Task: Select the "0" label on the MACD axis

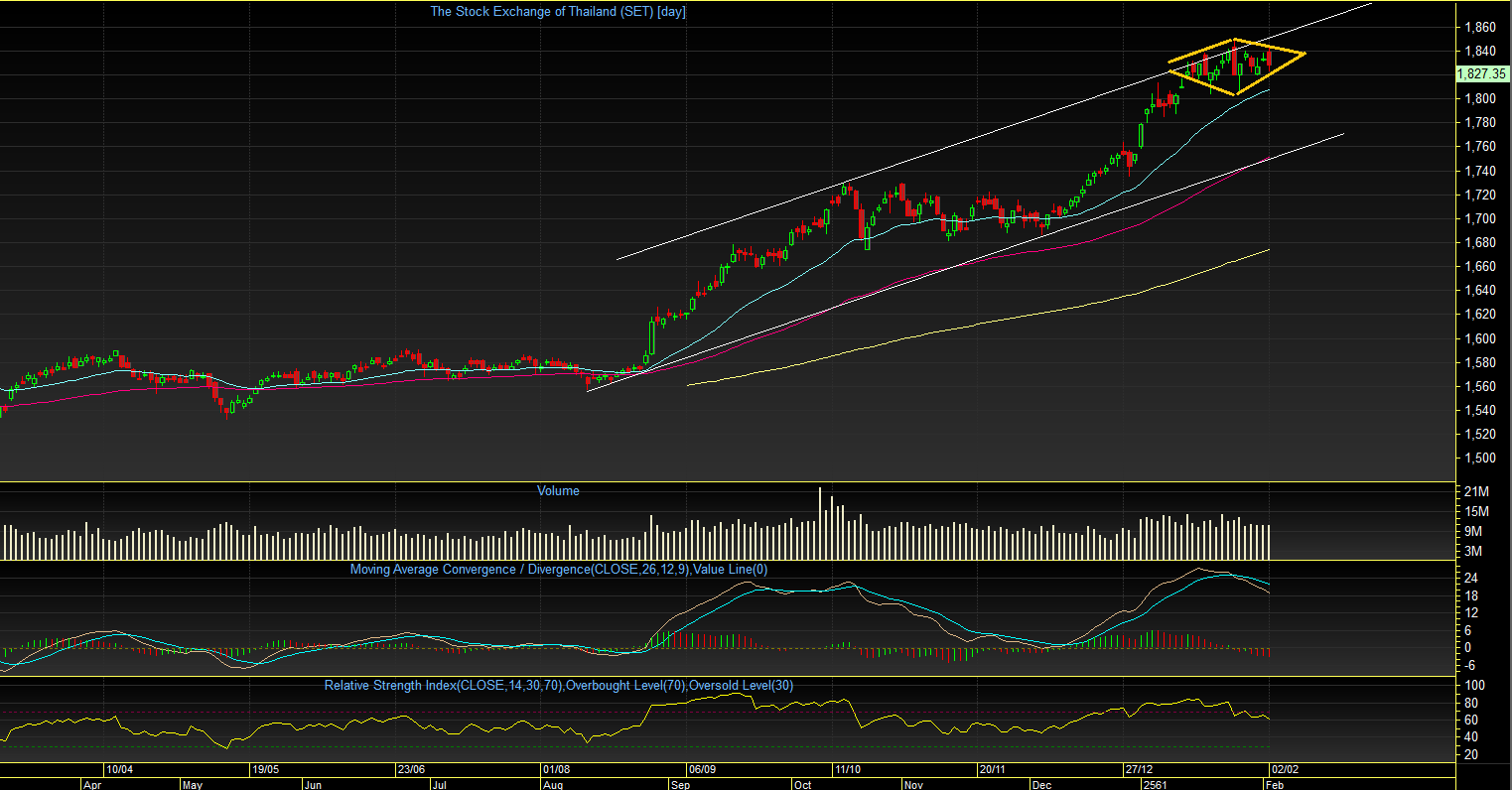Action: pos(1468,648)
